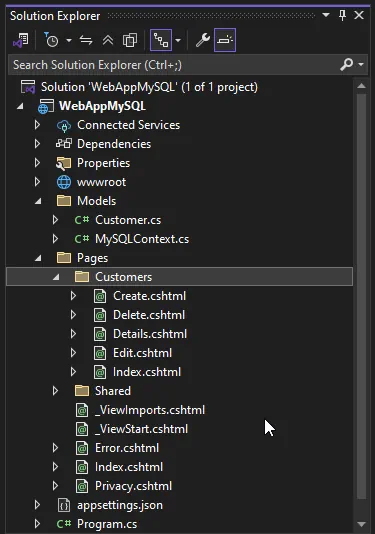Toggle the Preview Selected Items button
375x534 pixels.
225,40
